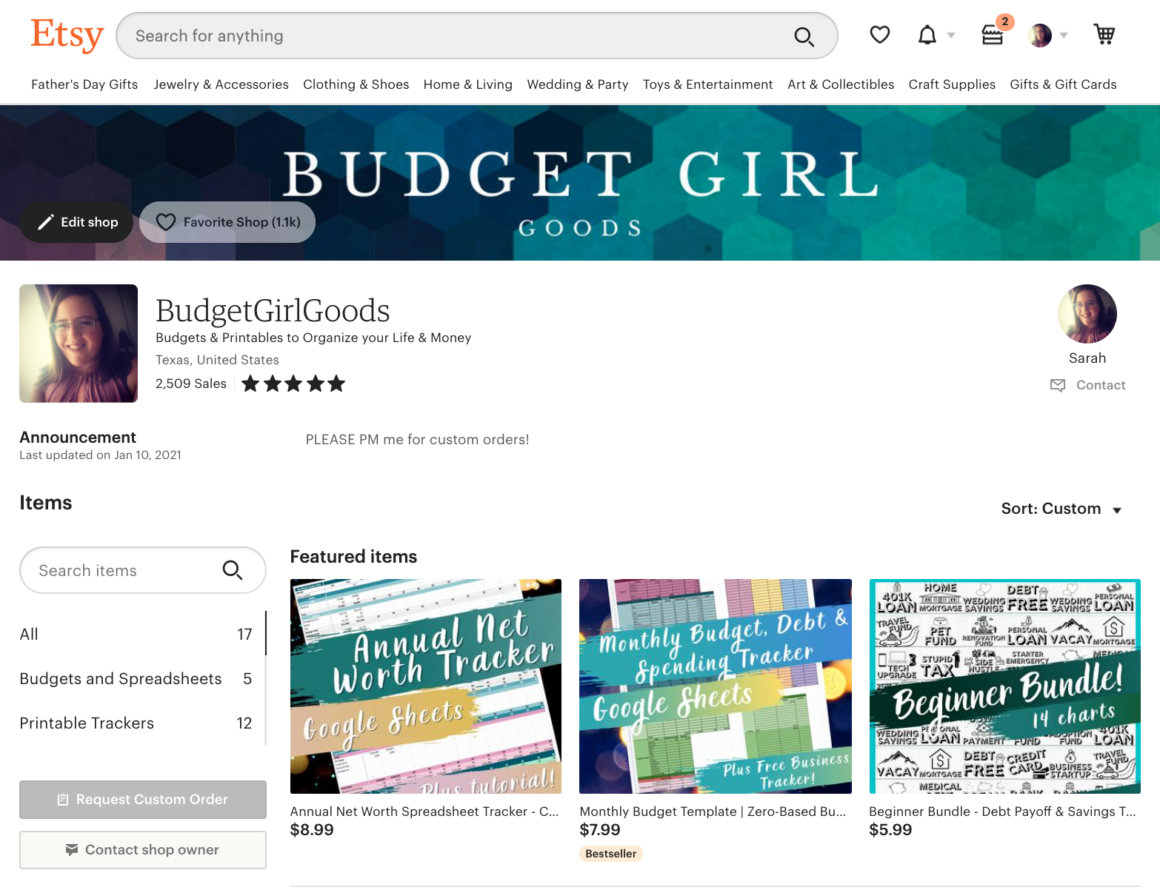
Task: Click the search items magnifier icon
Action: click(x=232, y=570)
